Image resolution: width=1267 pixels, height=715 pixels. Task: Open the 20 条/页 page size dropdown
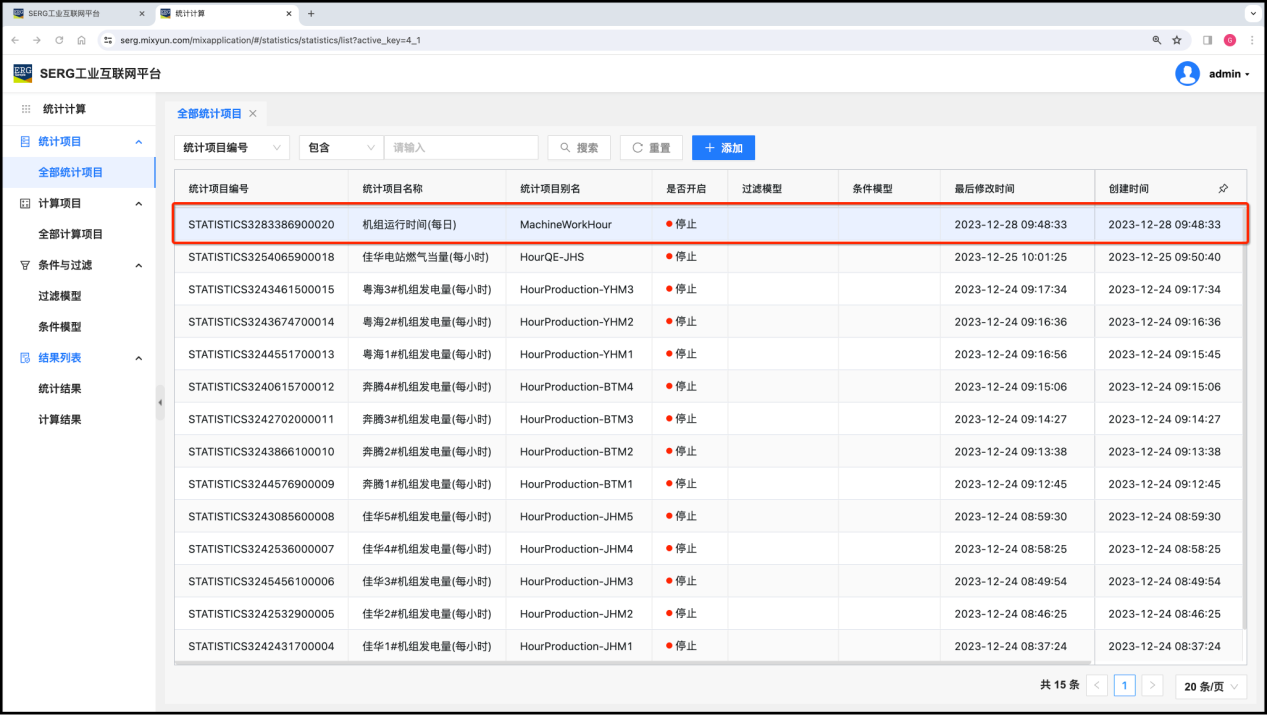(x=1210, y=686)
